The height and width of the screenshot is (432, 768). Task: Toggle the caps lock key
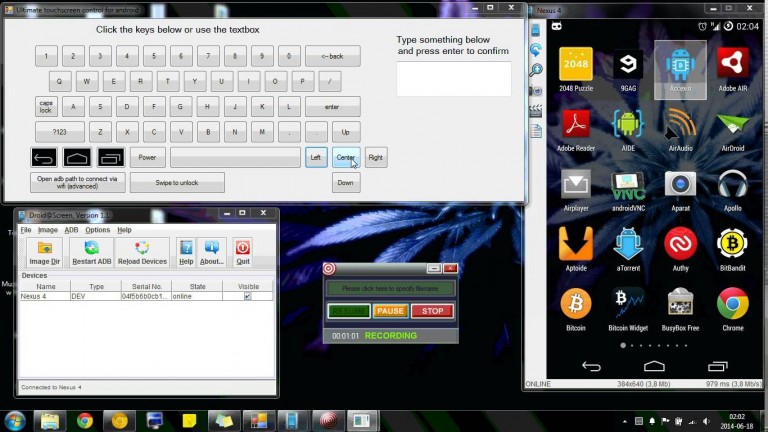46,106
